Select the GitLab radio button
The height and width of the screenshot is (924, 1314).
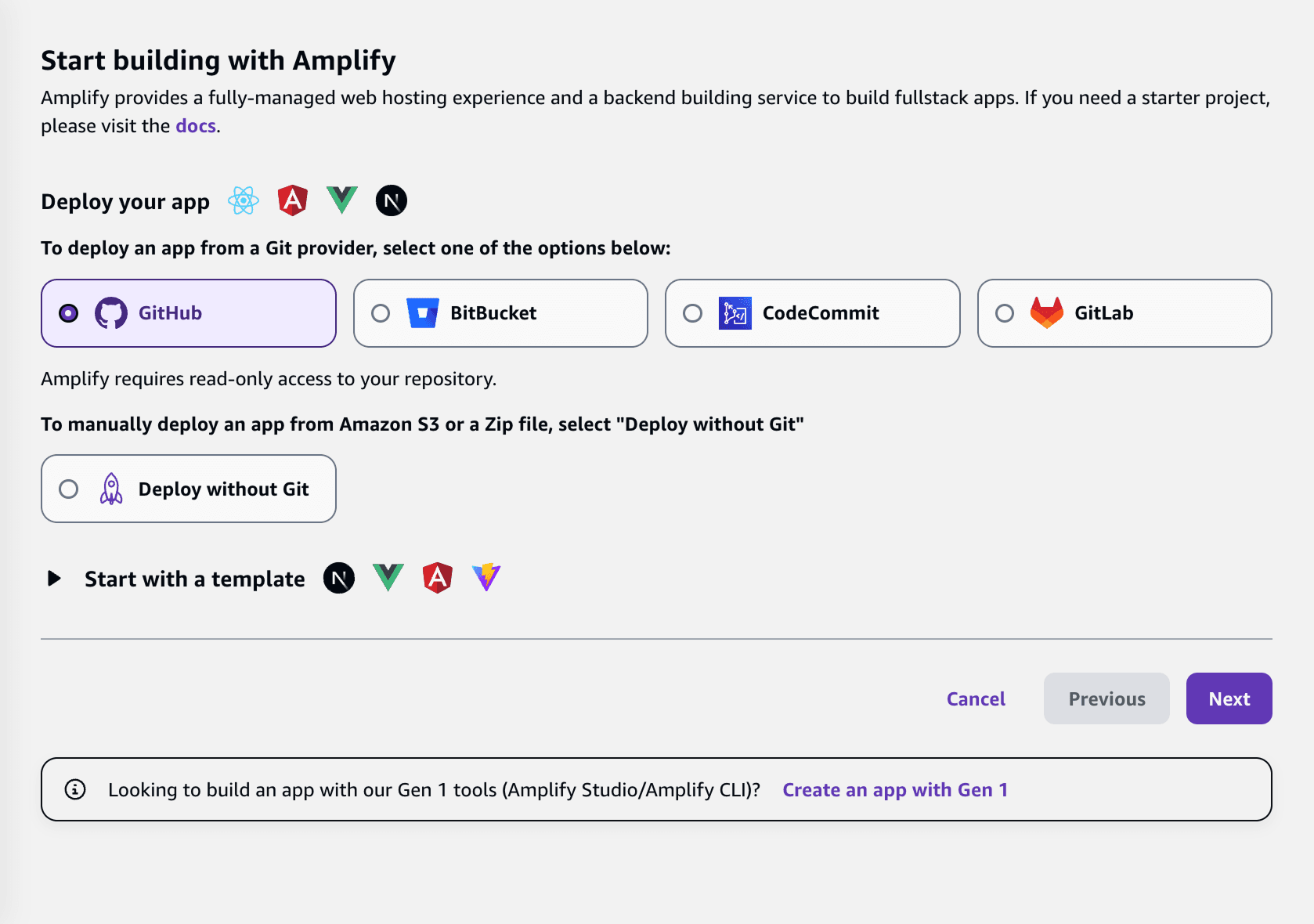[1005, 313]
